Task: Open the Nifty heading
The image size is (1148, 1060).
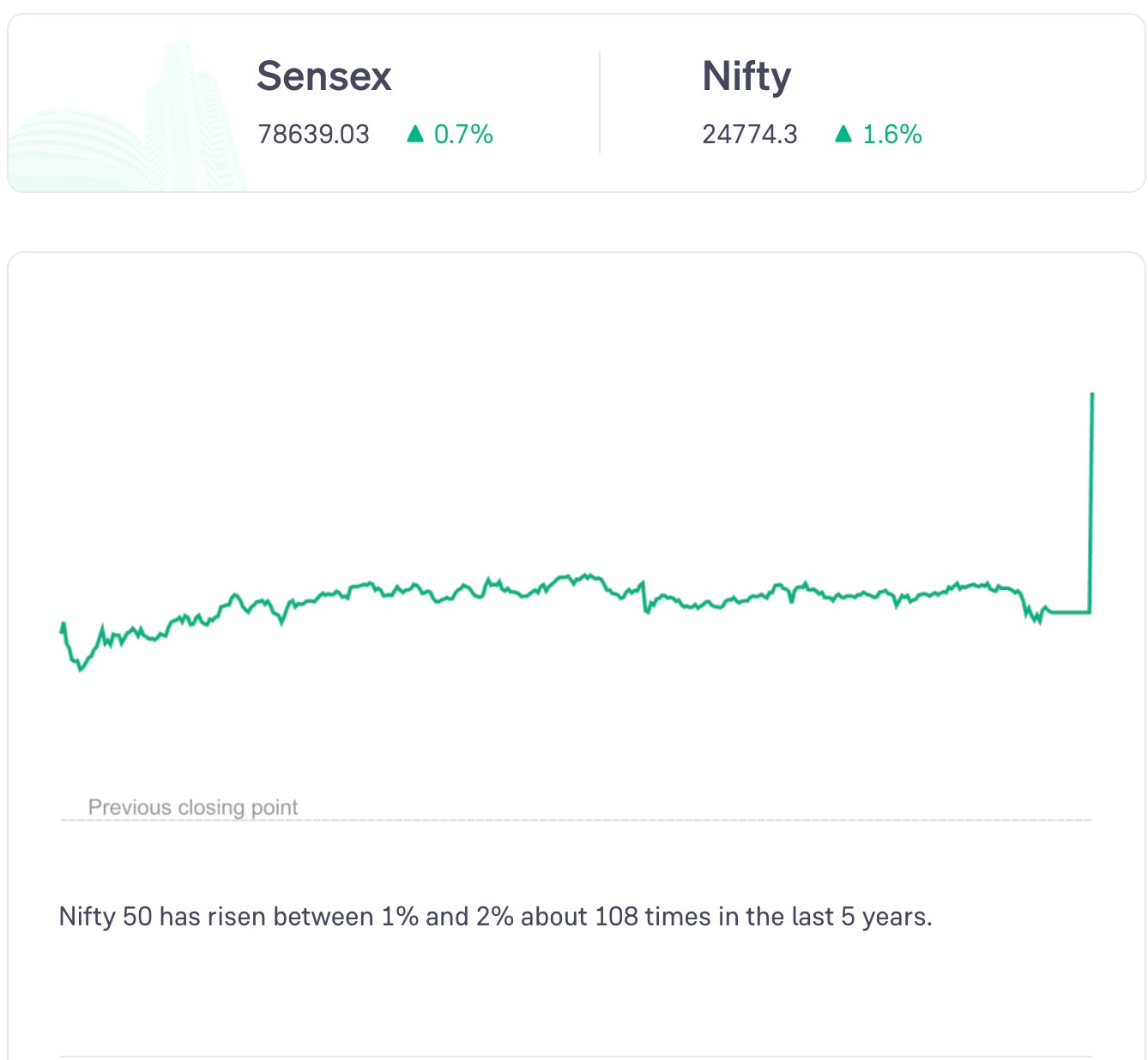Action: pyautogui.click(x=746, y=76)
